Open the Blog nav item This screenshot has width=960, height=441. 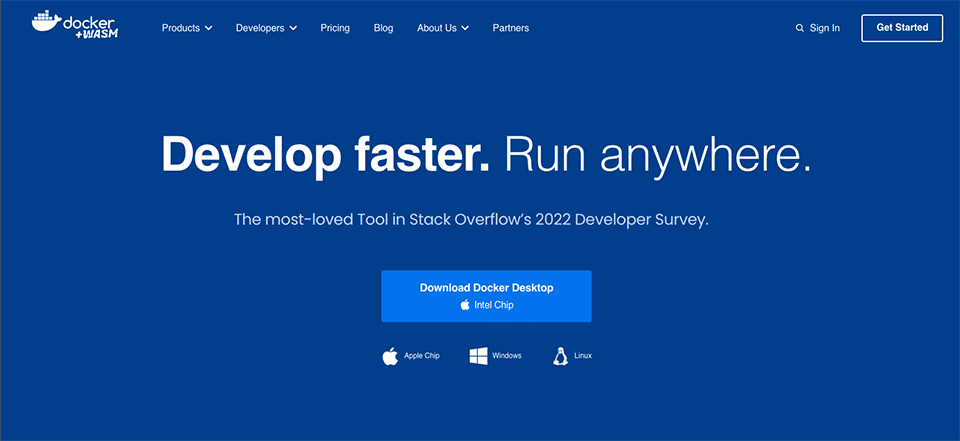pyautogui.click(x=383, y=28)
